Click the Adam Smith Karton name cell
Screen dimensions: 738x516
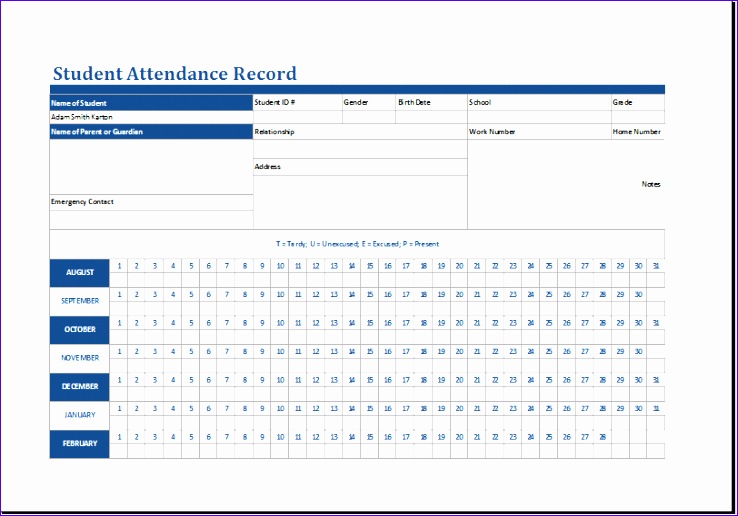(x=151, y=117)
